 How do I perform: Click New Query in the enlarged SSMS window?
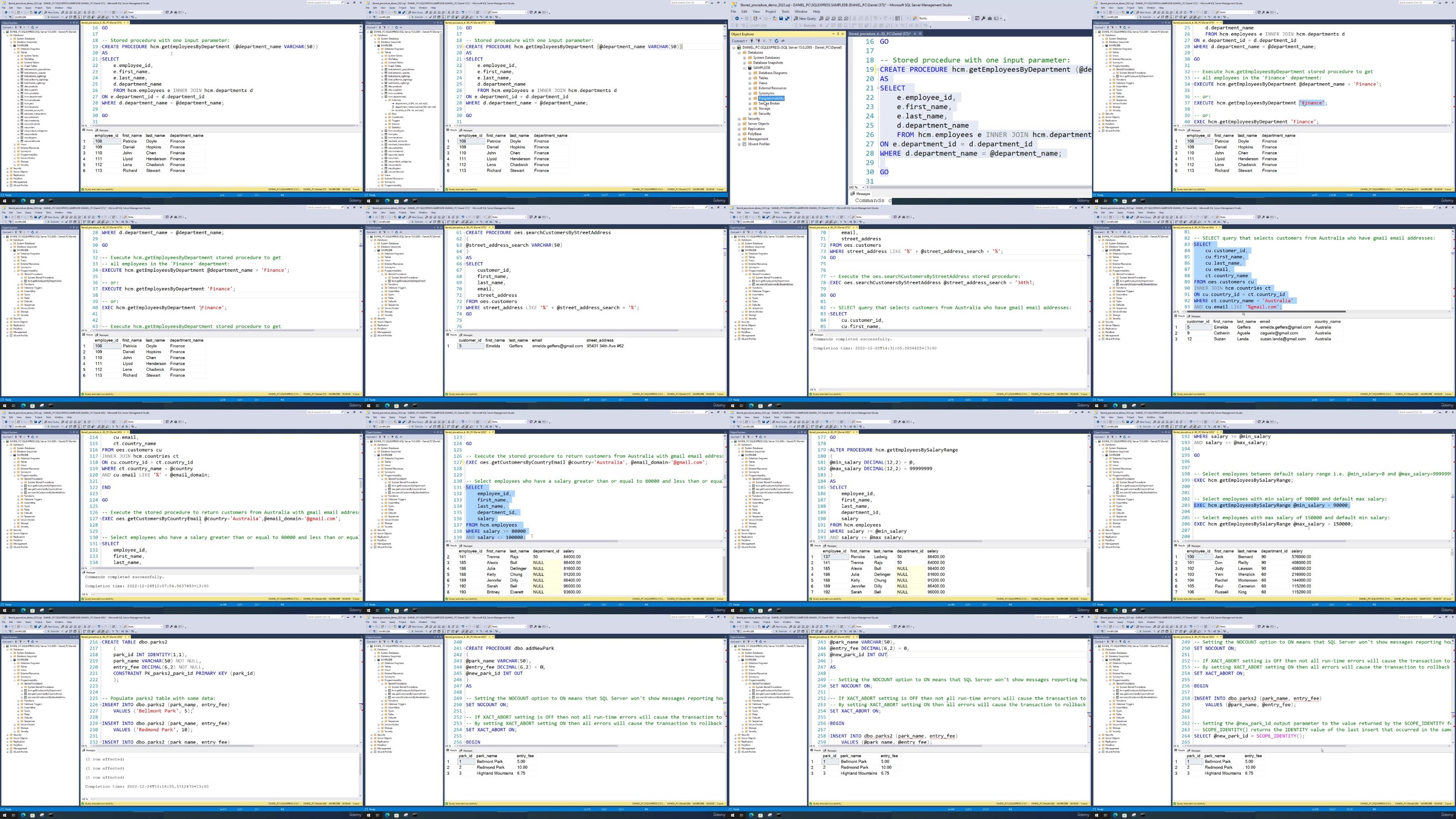coord(805,19)
